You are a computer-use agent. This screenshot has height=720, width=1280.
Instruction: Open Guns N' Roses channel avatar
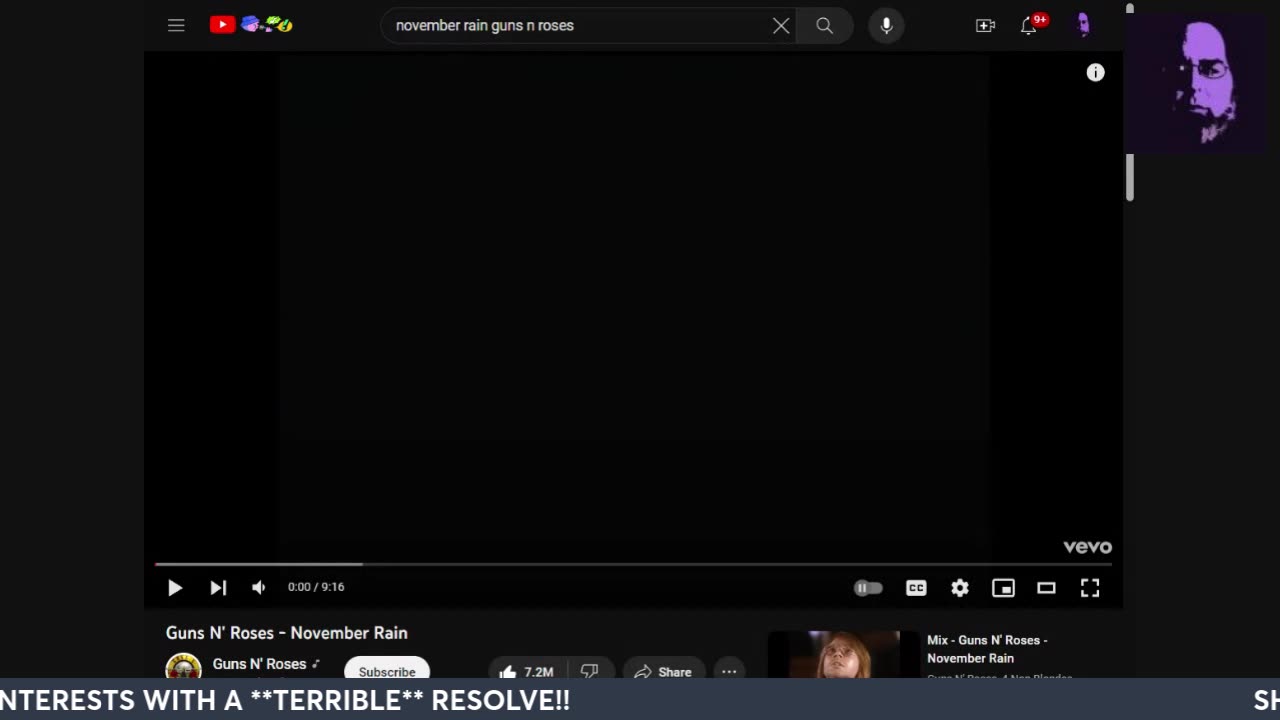(x=183, y=666)
